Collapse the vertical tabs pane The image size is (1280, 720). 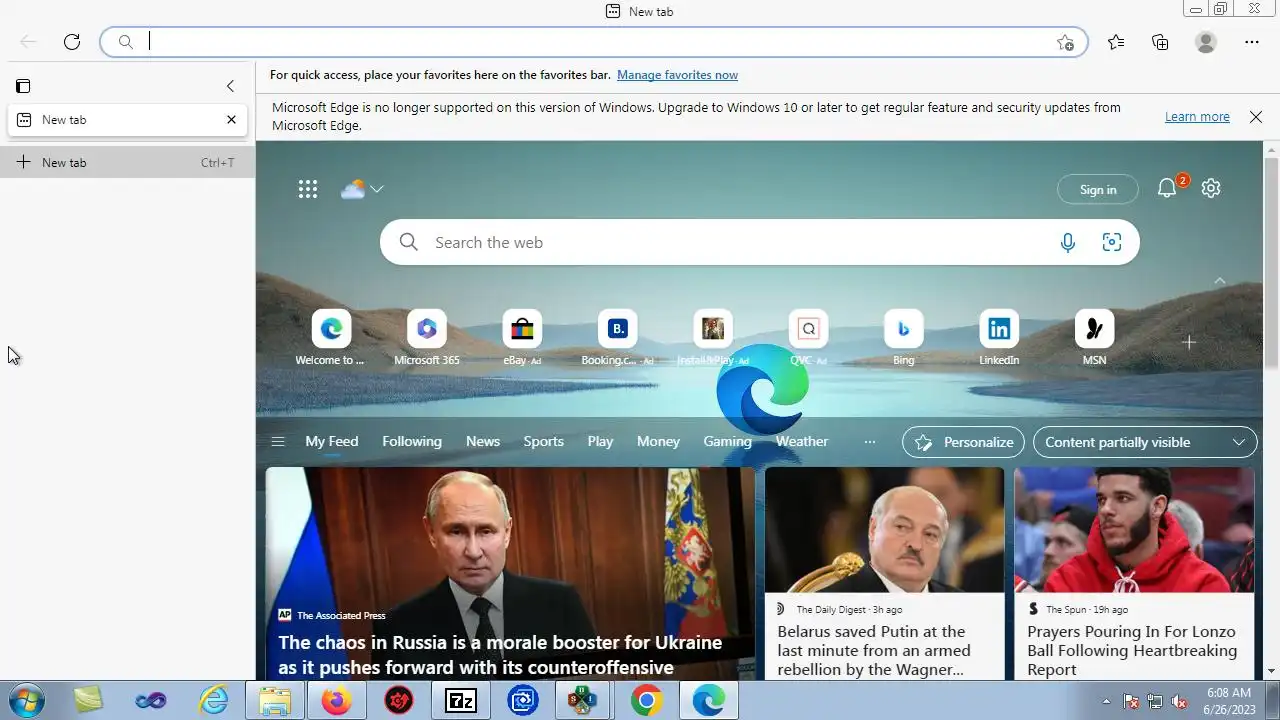(230, 86)
